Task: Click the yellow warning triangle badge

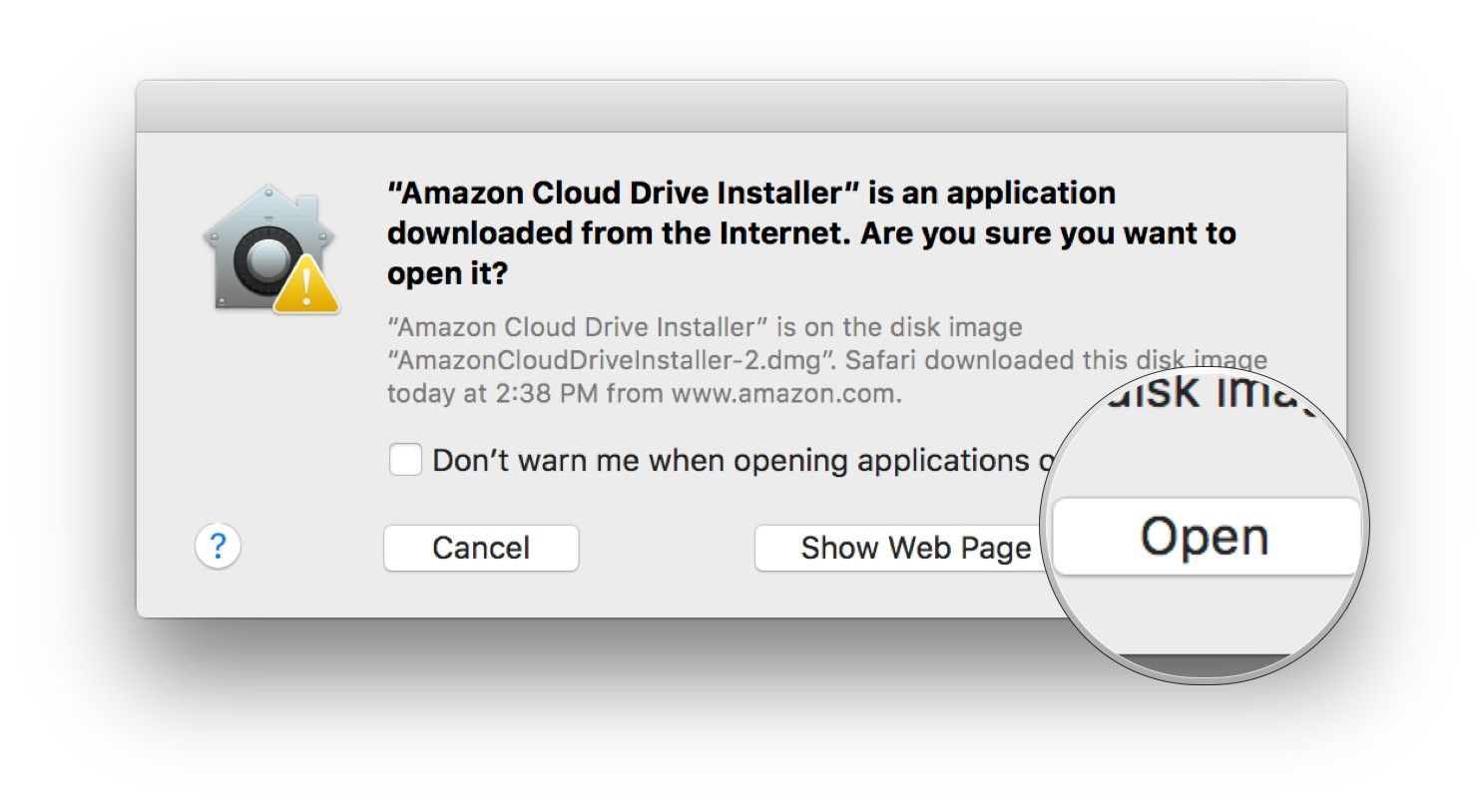Action: point(305,285)
